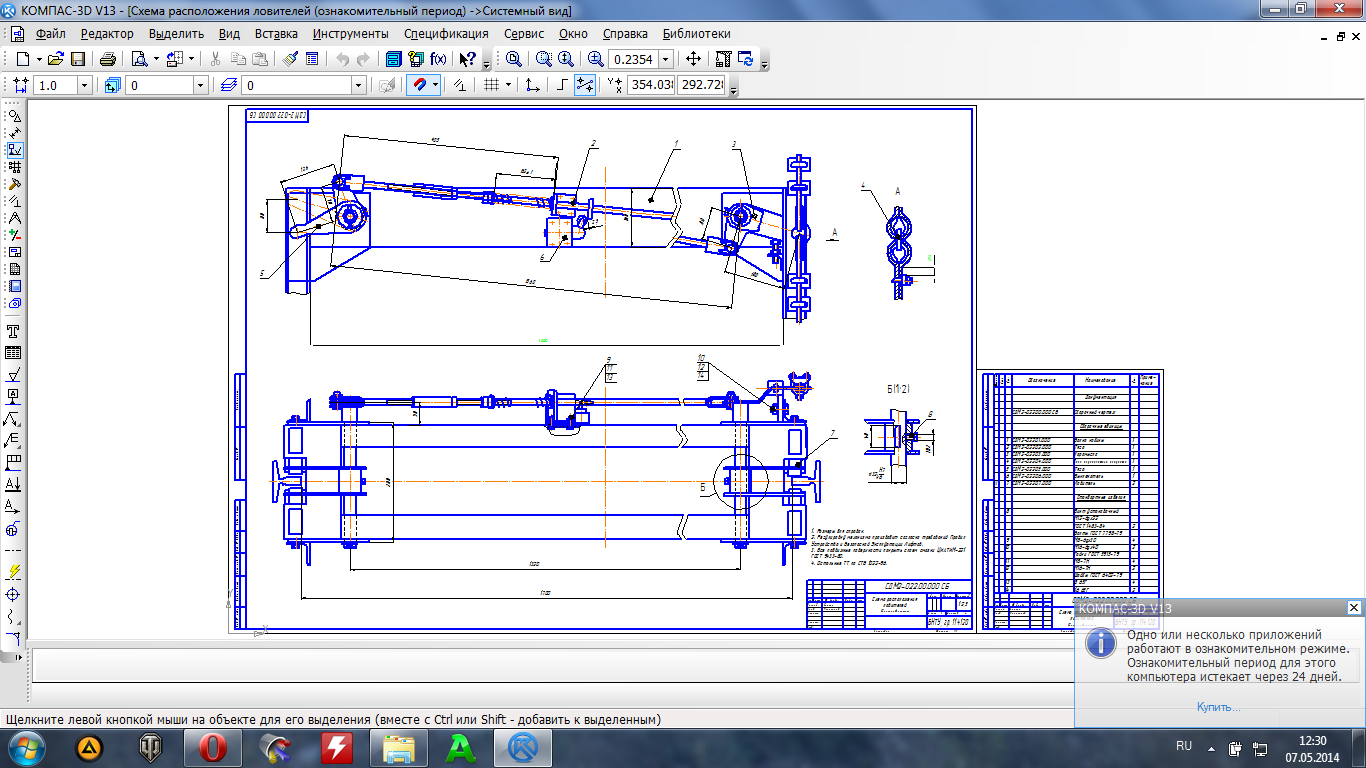Open the Инструменты menu
1366x768 pixels.
click(x=350, y=33)
